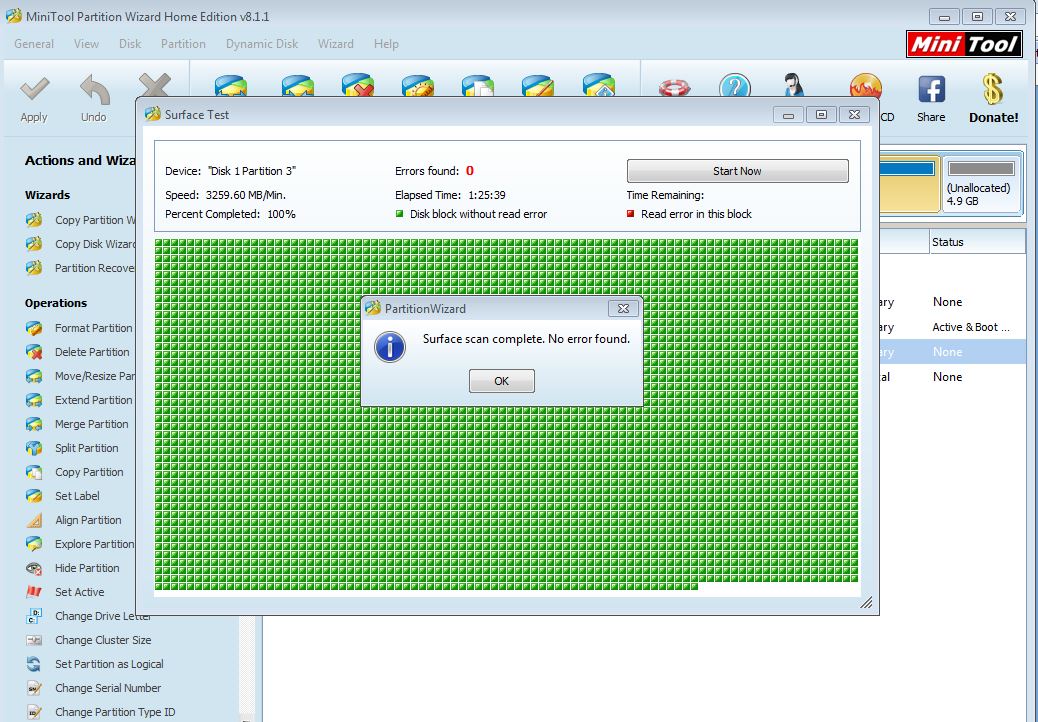Click the MiniTool logo

coord(964,44)
